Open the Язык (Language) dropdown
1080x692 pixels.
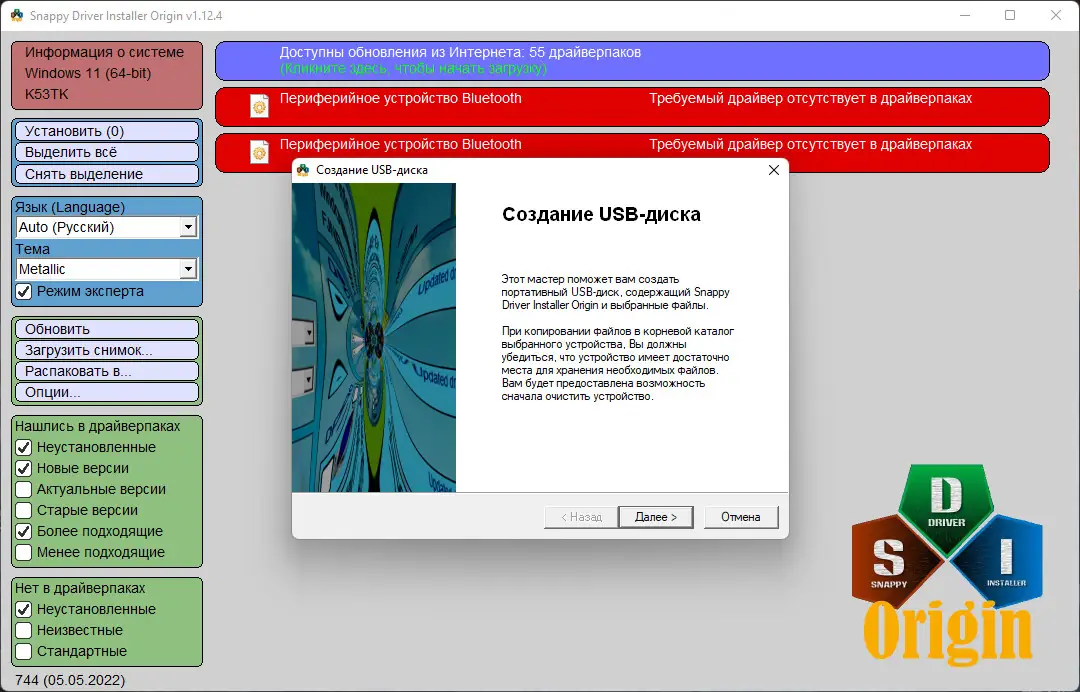point(190,227)
